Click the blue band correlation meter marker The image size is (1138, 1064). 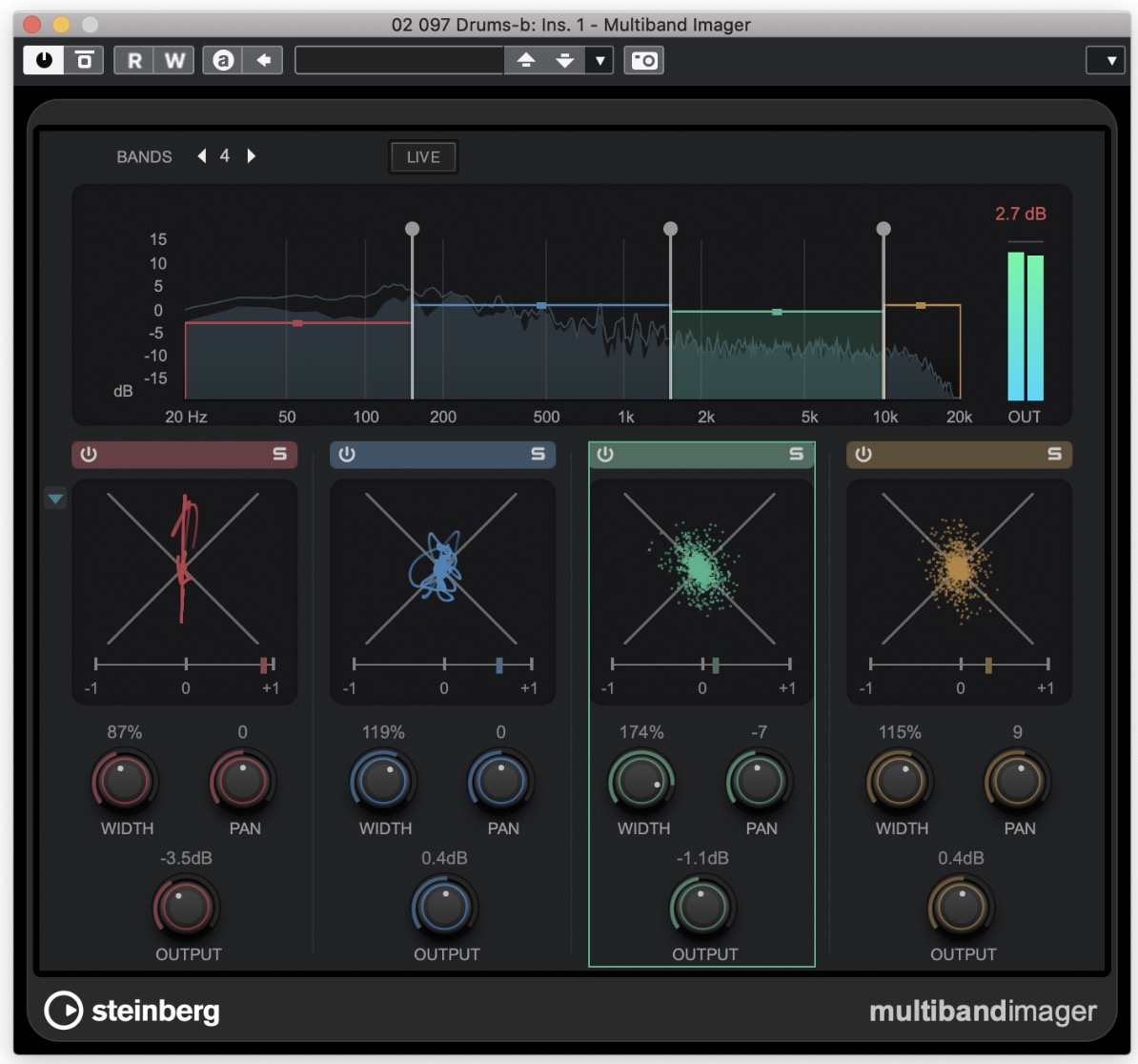coord(499,665)
